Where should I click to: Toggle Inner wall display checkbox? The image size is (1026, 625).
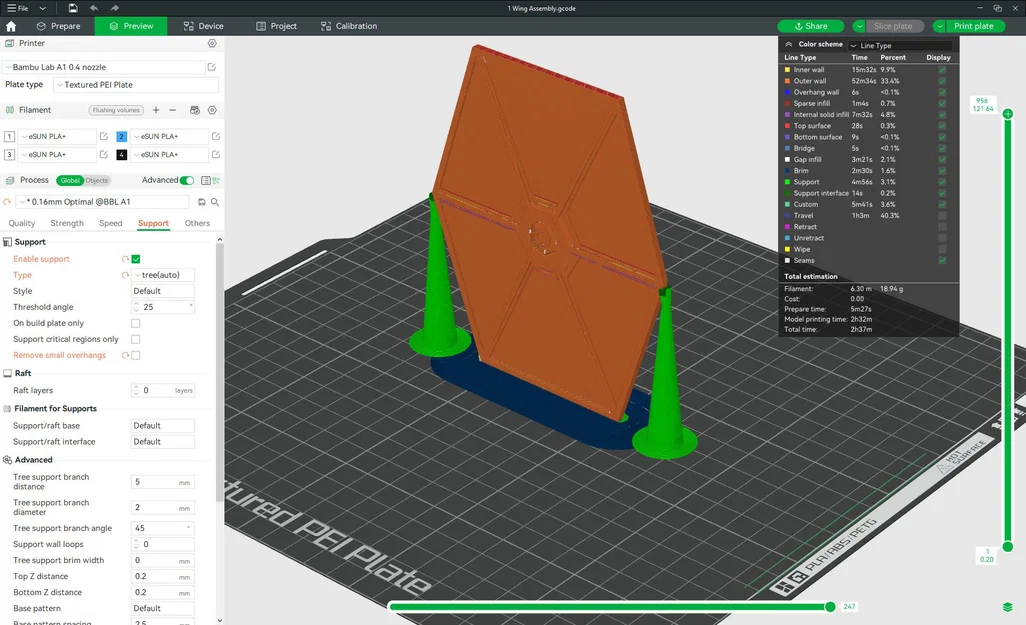[x=942, y=69]
